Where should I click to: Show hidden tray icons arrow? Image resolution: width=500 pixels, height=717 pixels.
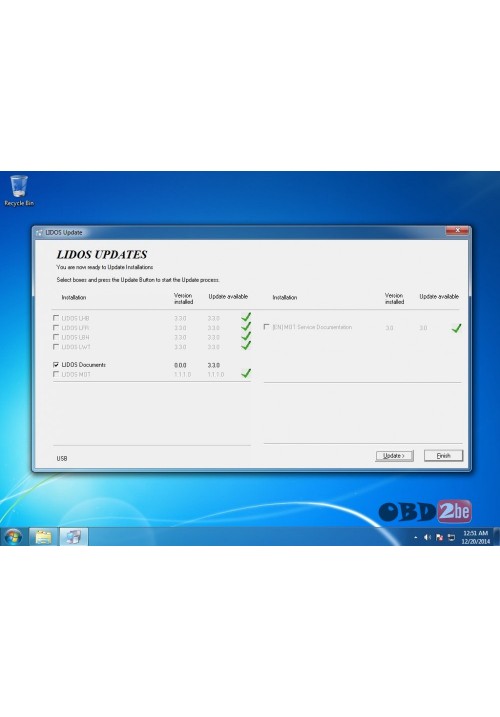(415, 537)
